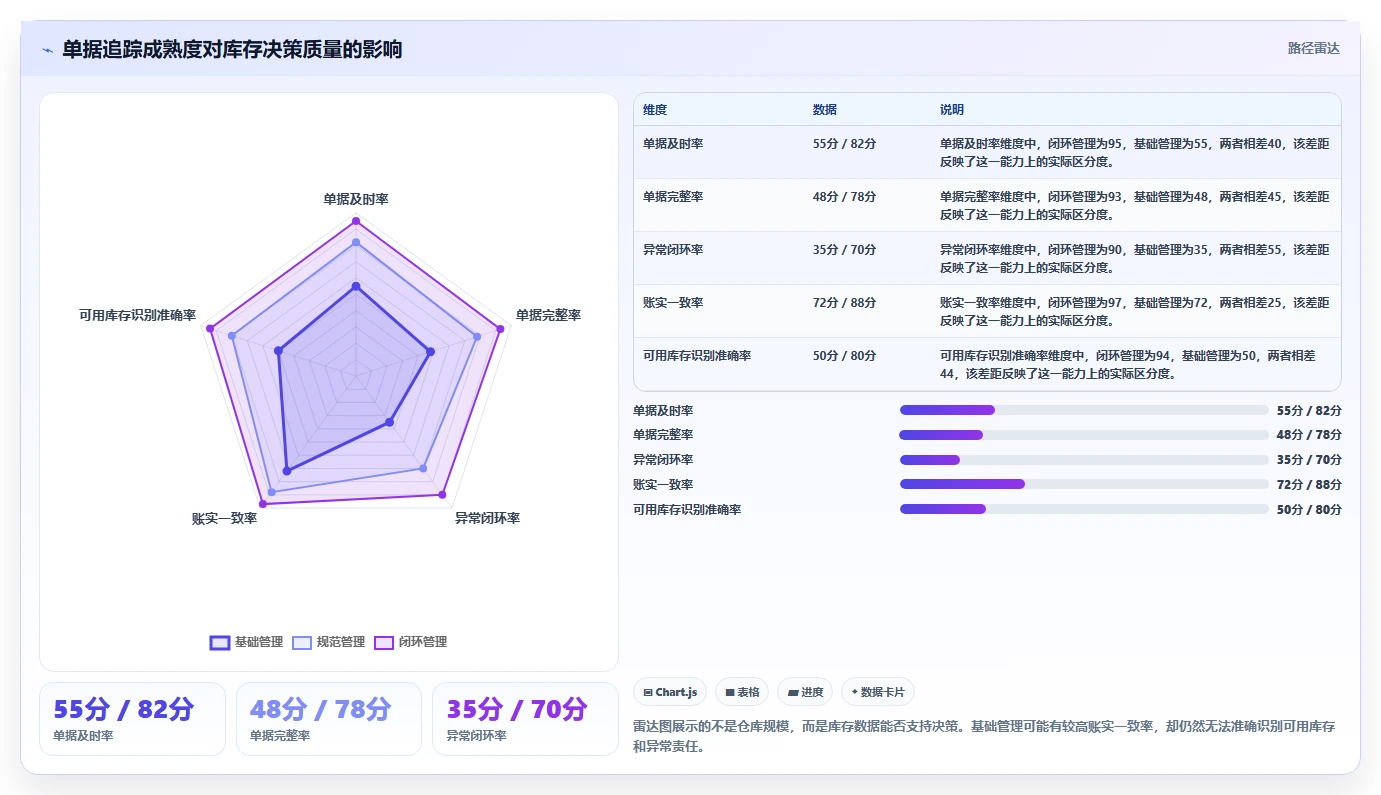Toggle the 规范管理 legend series
1381x795 pixels.
[x=329, y=642]
